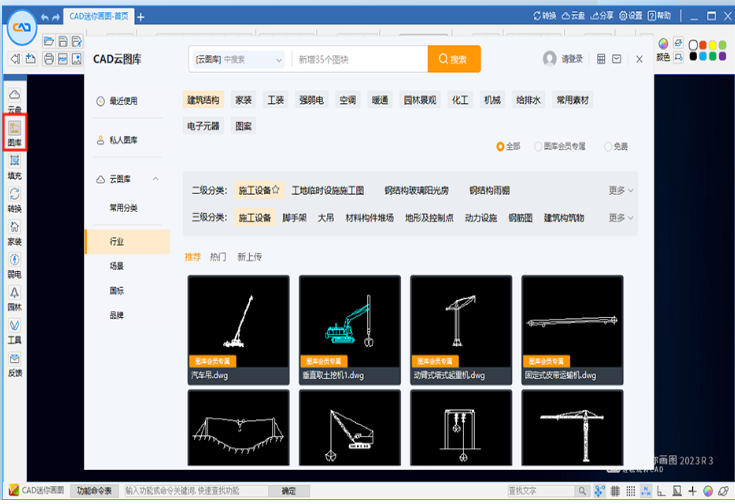The width and height of the screenshot is (735, 504).
Task: Open the 云盘 cloud disk sidebar icon
Action: [x=14, y=99]
